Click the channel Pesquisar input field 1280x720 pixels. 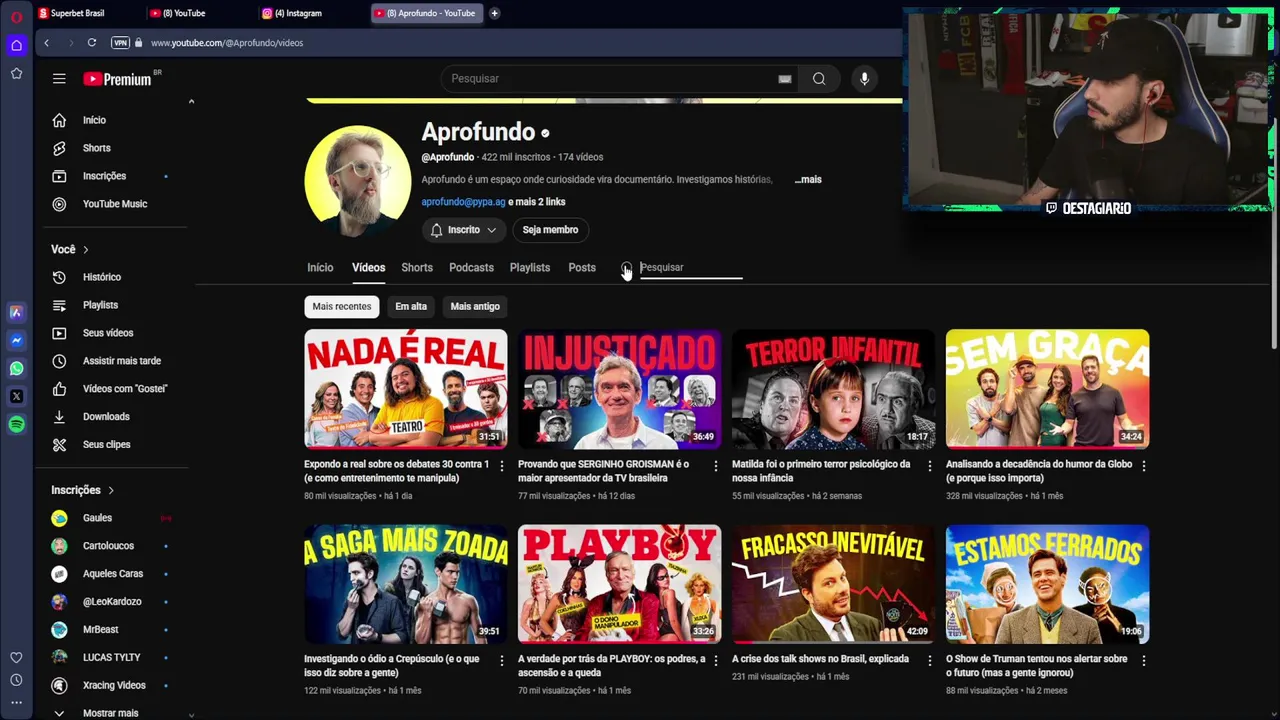691,268
